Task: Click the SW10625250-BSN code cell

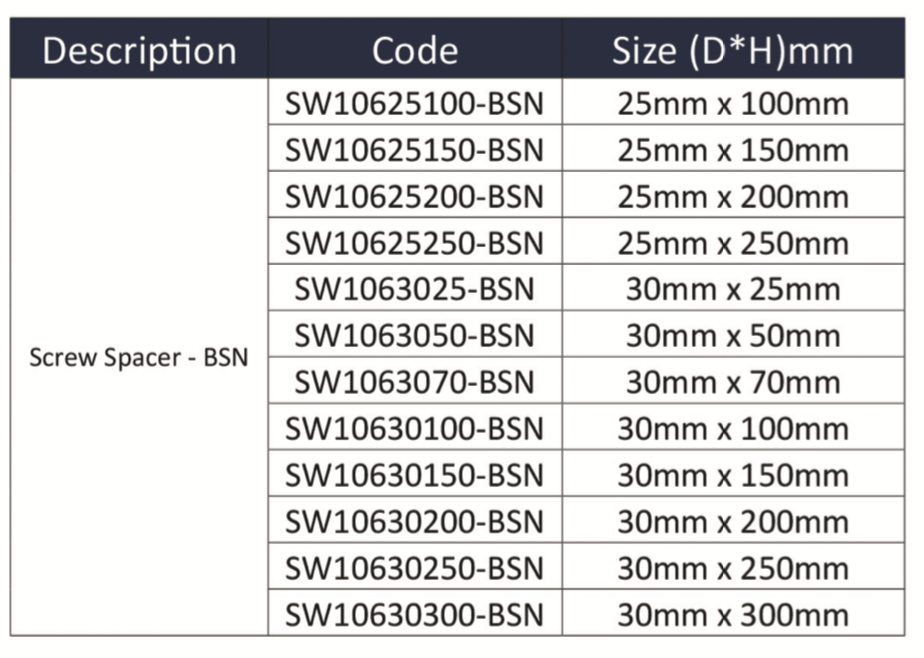Action: click(x=415, y=243)
